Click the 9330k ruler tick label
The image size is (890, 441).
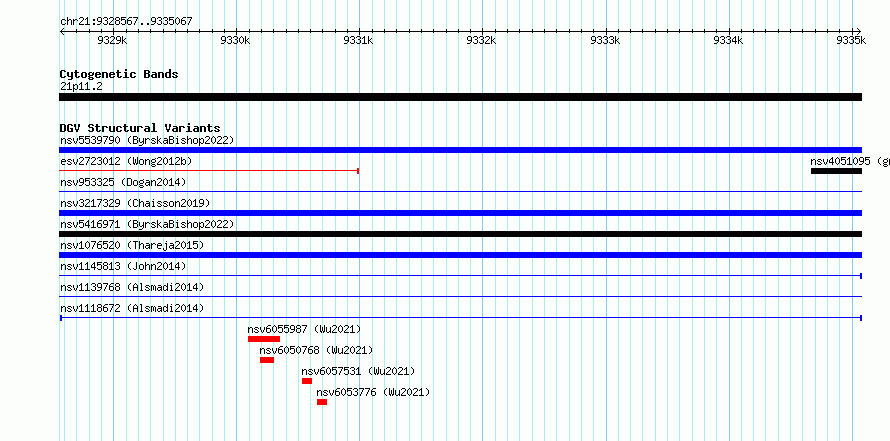pos(235,40)
